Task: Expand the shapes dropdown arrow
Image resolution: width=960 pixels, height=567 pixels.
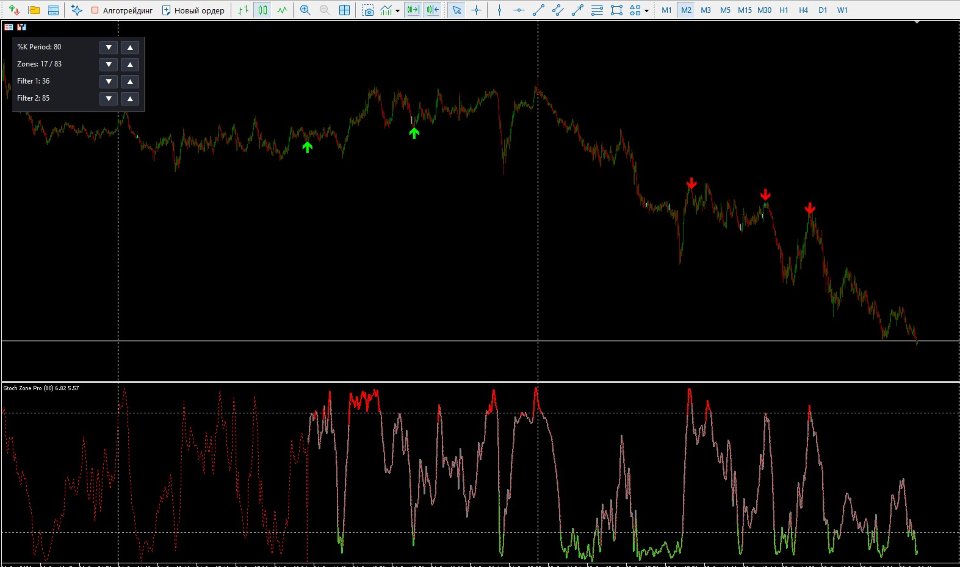Action: pos(647,10)
